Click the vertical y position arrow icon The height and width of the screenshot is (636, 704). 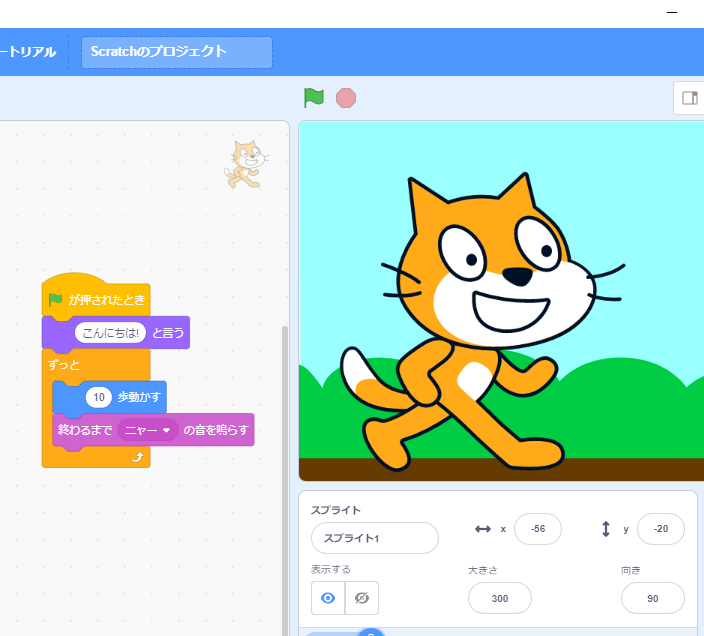point(606,529)
